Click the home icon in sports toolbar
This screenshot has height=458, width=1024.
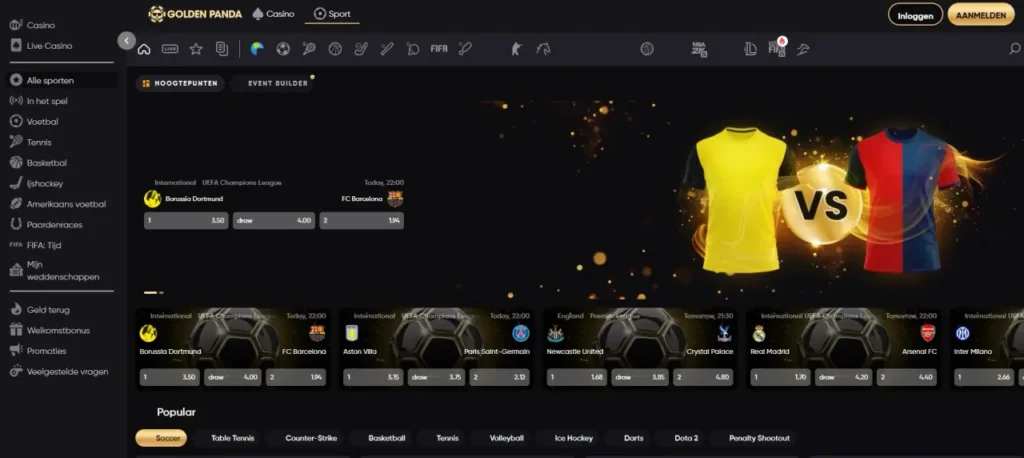coord(144,48)
